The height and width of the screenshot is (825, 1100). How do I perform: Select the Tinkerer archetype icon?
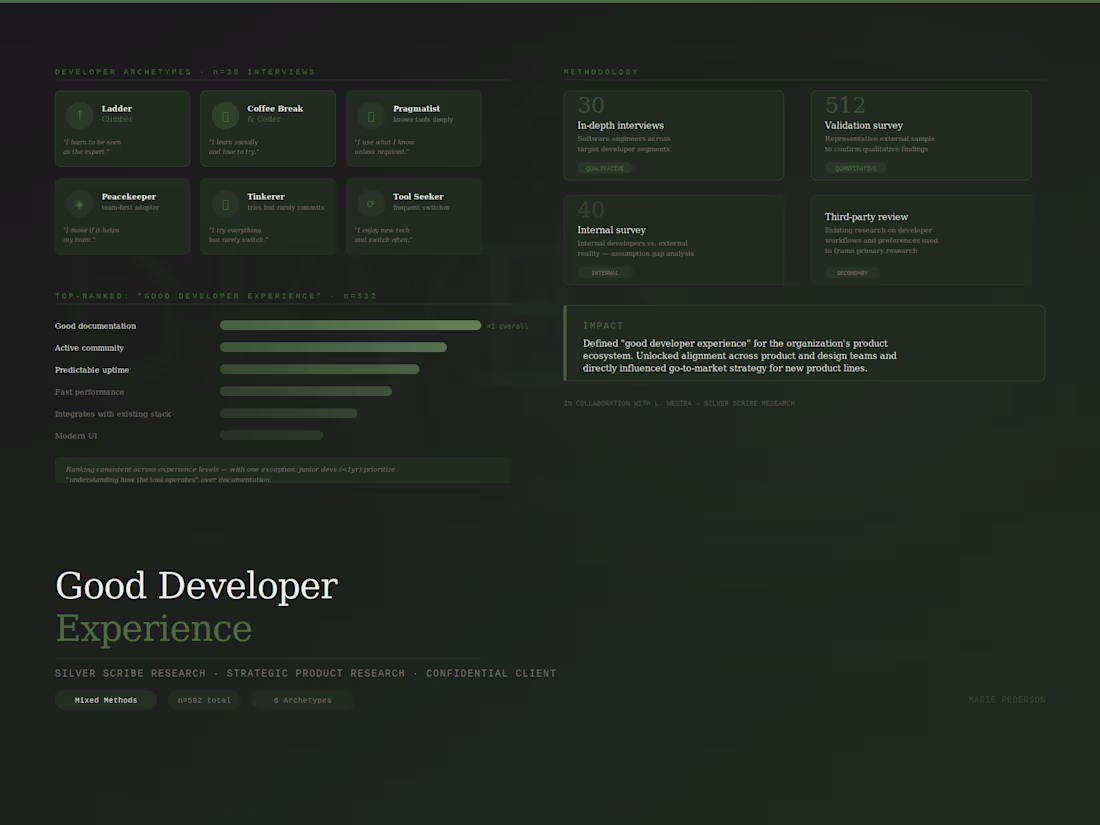[x=224, y=204]
